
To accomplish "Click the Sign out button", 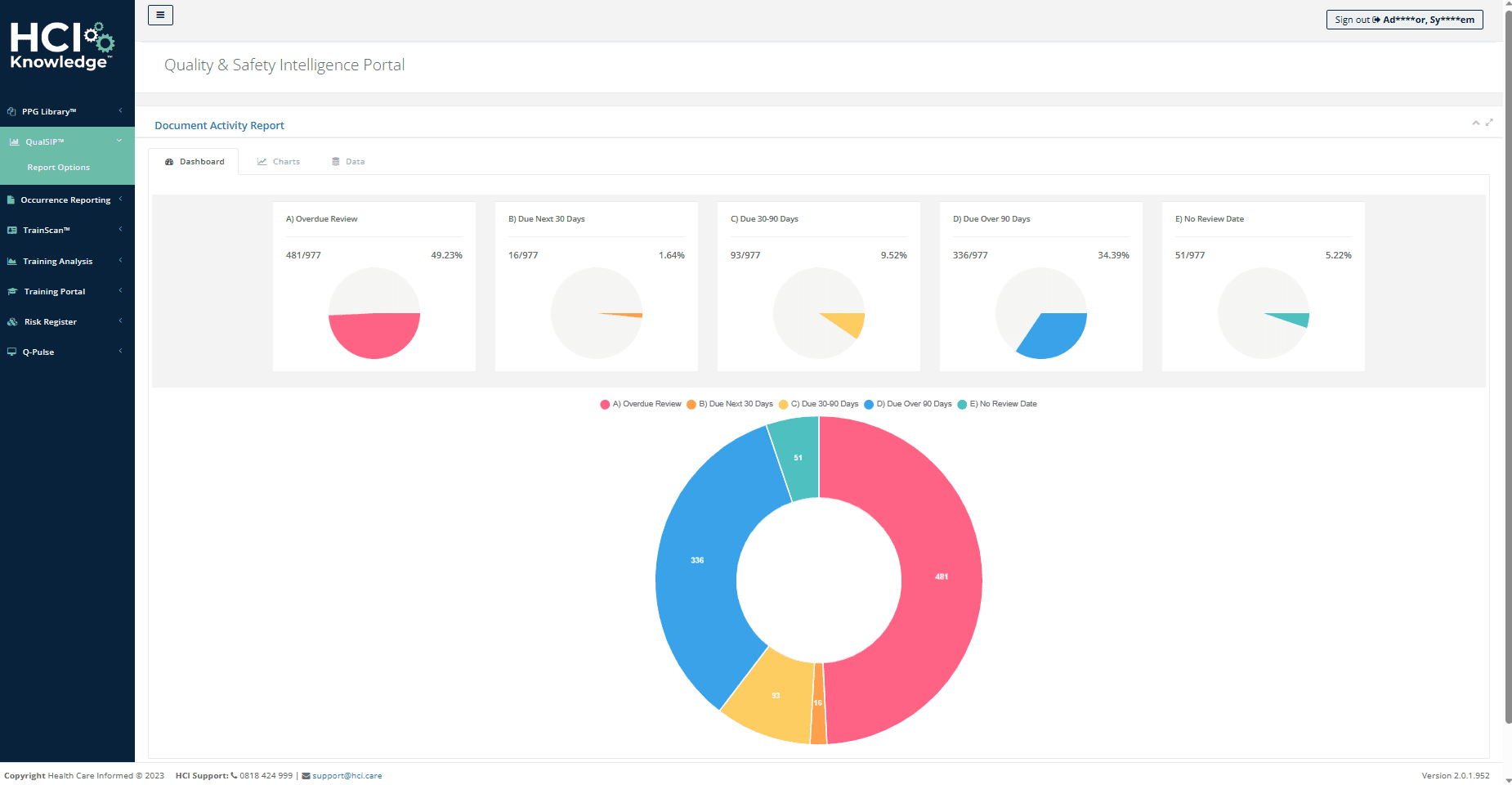I will coord(1404,20).
